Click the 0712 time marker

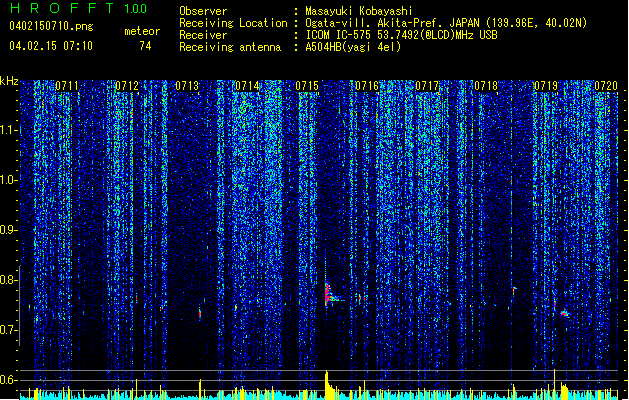pyautogui.click(x=127, y=86)
